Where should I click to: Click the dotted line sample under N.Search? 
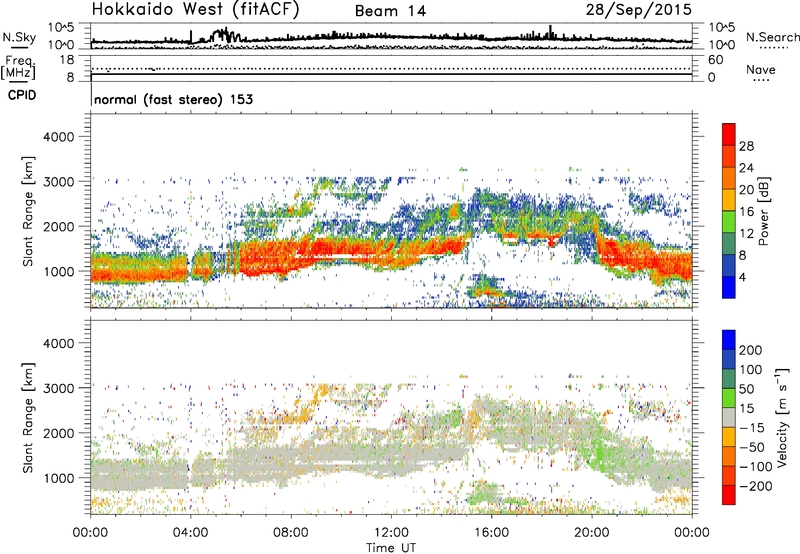click(773, 47)
